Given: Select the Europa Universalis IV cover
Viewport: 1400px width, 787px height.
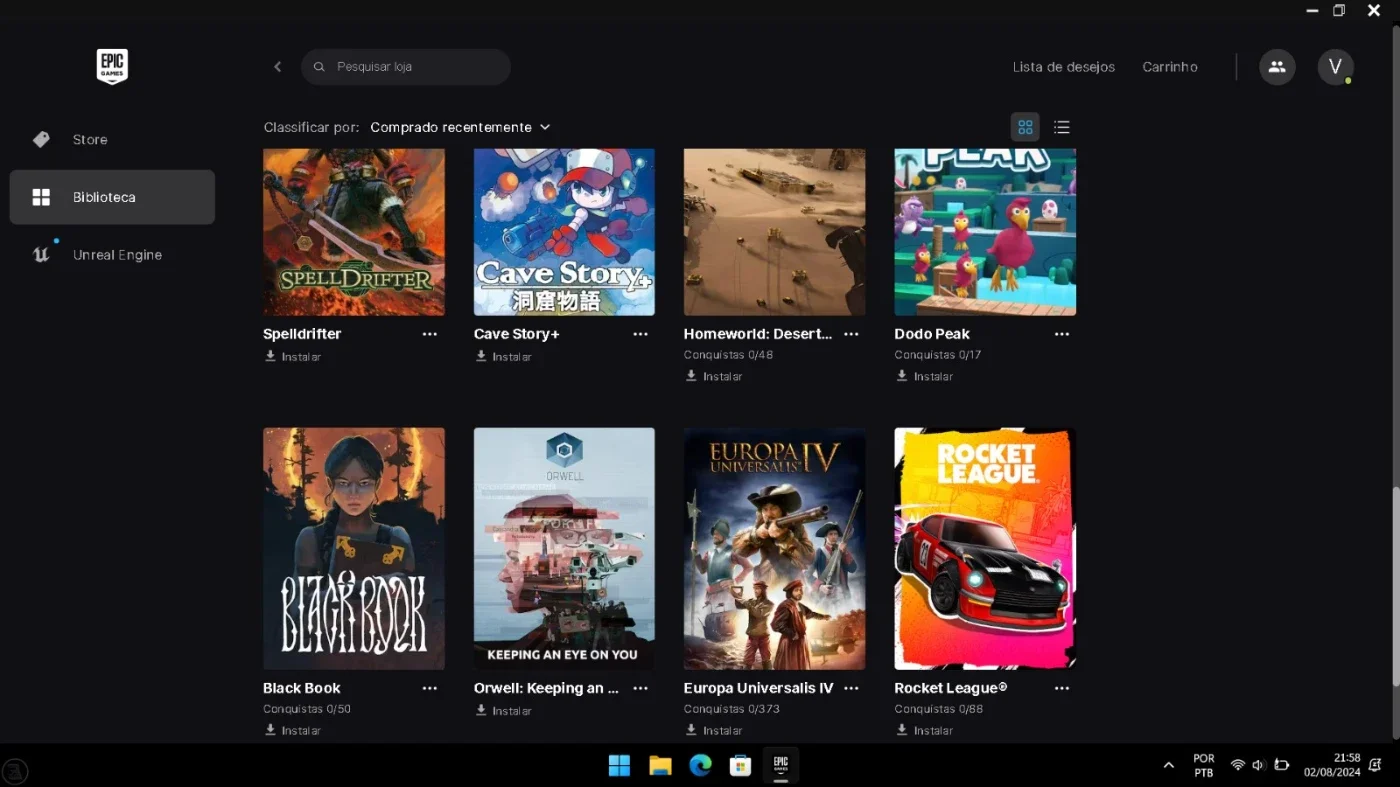Looking at the screenshot, I should pyautogui.click(x=775, y=549).
